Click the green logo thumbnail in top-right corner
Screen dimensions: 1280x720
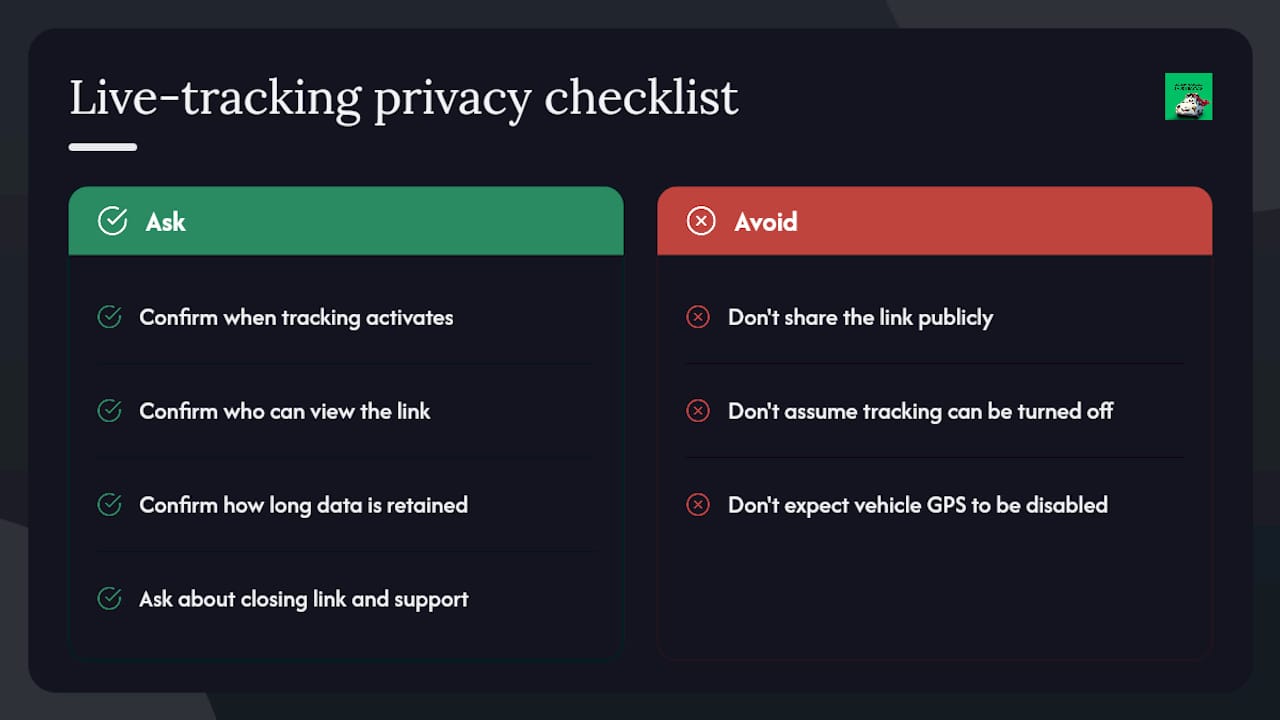pos(1188,96)
